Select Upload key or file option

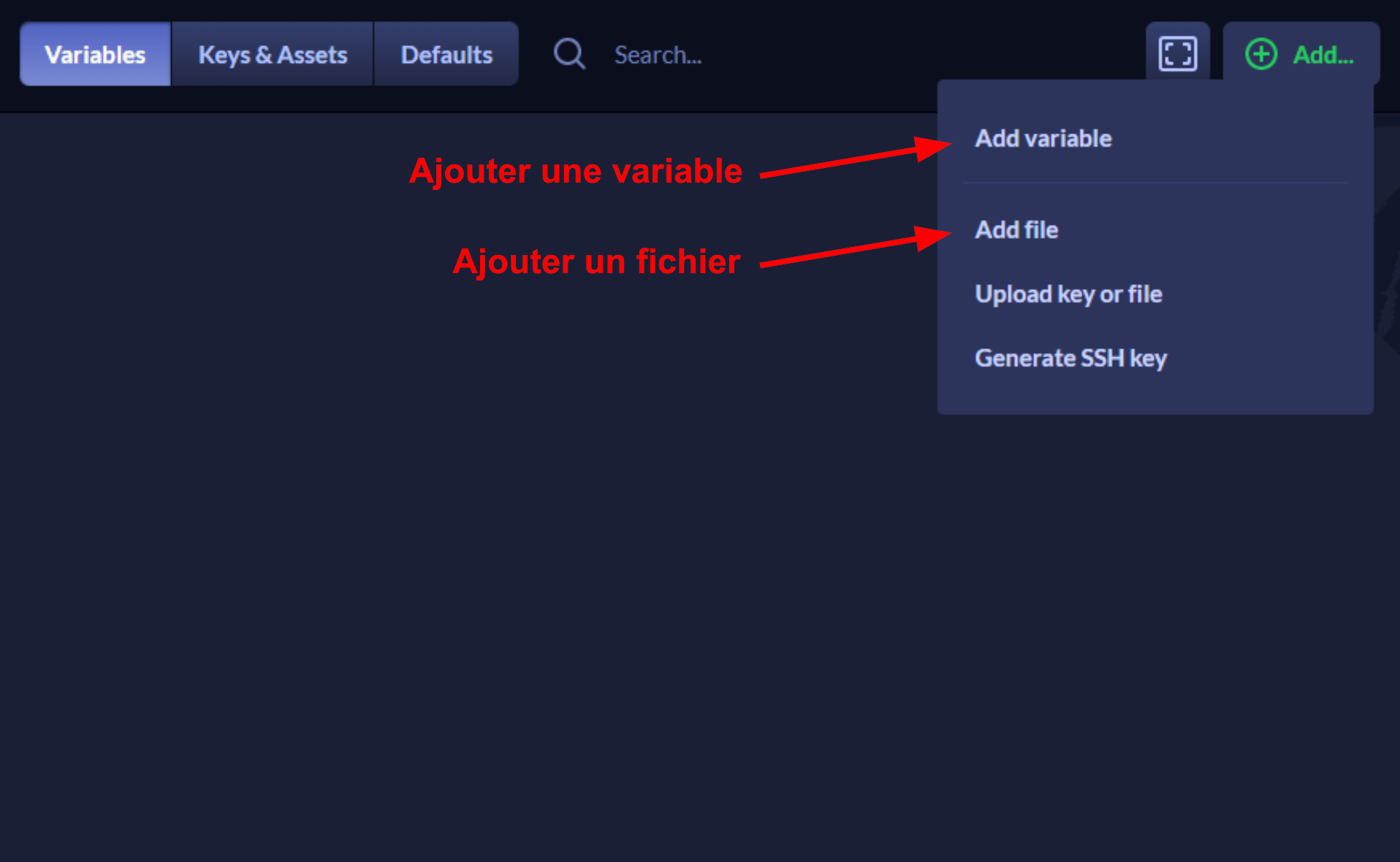(1068, 294)
